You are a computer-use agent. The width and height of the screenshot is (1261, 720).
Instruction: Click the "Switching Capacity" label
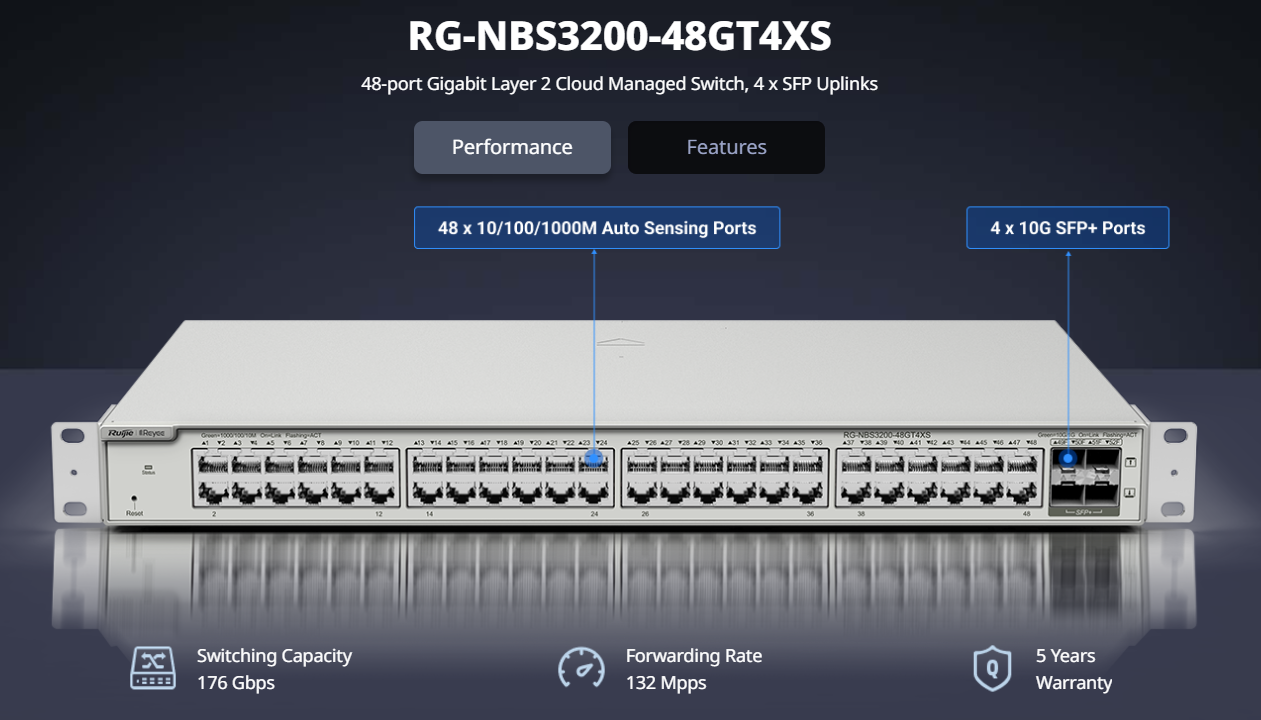(x=274, y=656)
